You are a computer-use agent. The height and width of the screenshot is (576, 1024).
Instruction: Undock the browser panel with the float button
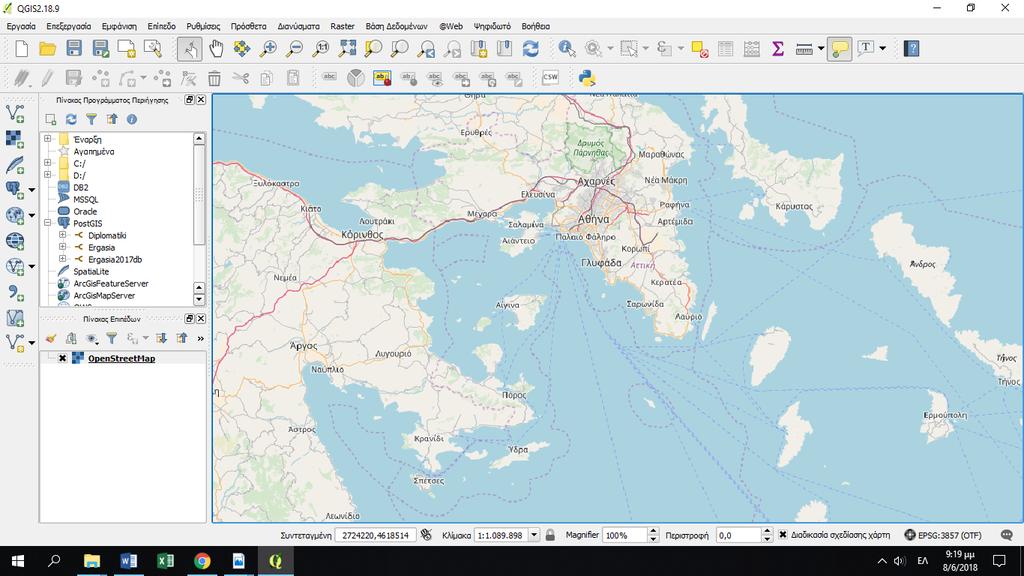coord(189,100)
